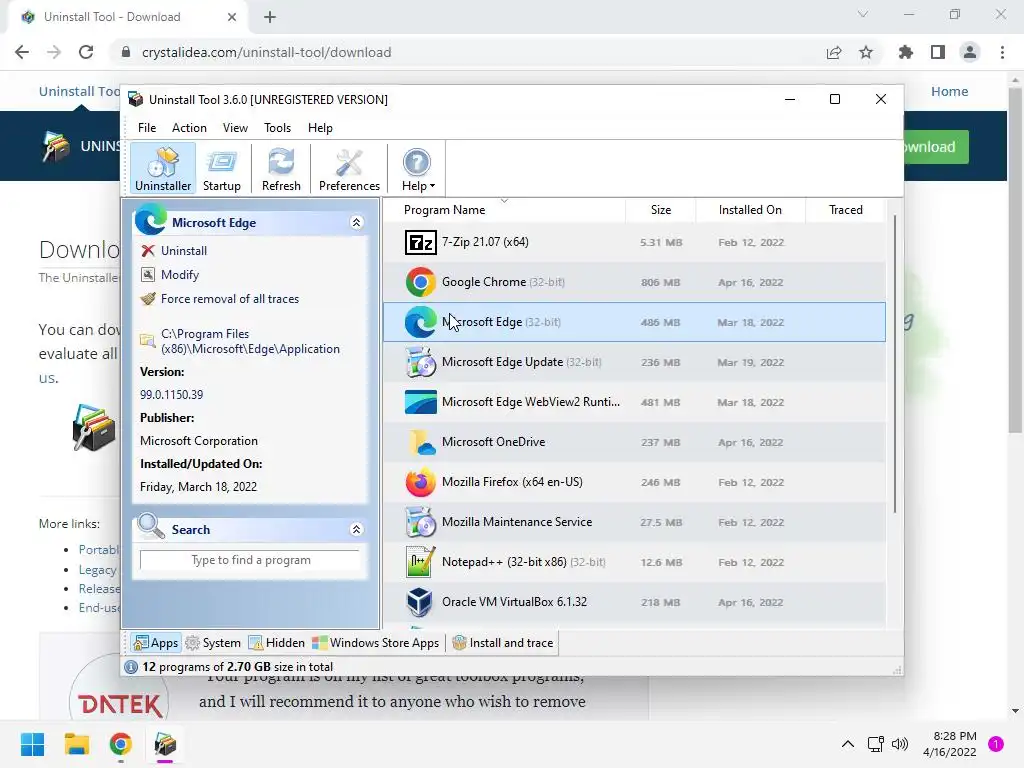
Task: Open the Edge install folder path
Action: [249, 342]
